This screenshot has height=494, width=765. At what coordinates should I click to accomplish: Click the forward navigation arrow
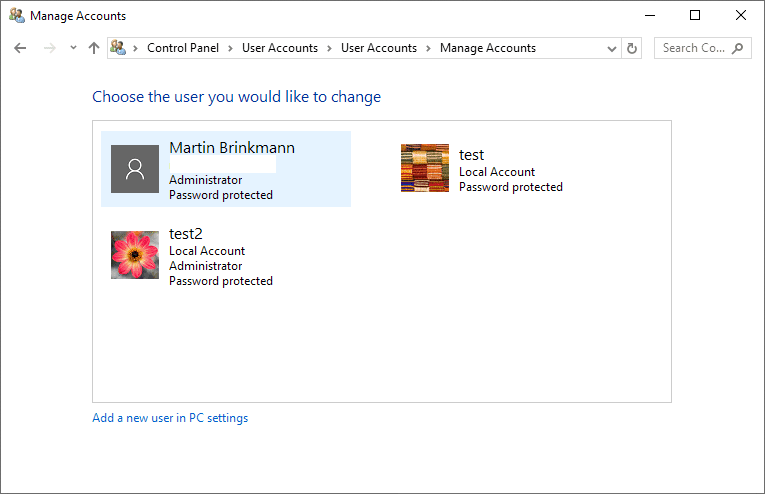click(x=49, y=48)
